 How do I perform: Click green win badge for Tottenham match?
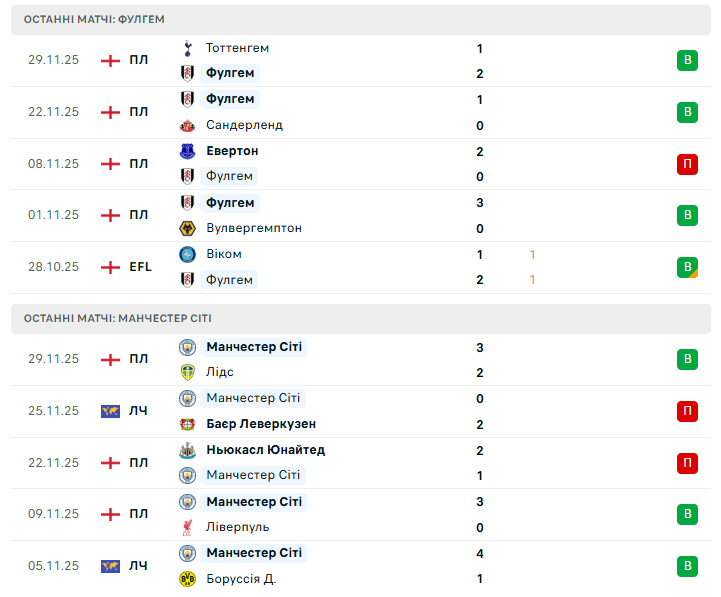point(687,61)
